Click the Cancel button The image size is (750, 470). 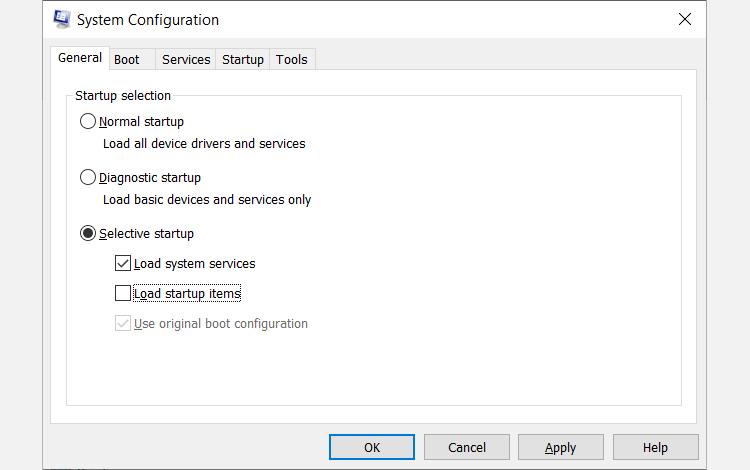(467, 447)
